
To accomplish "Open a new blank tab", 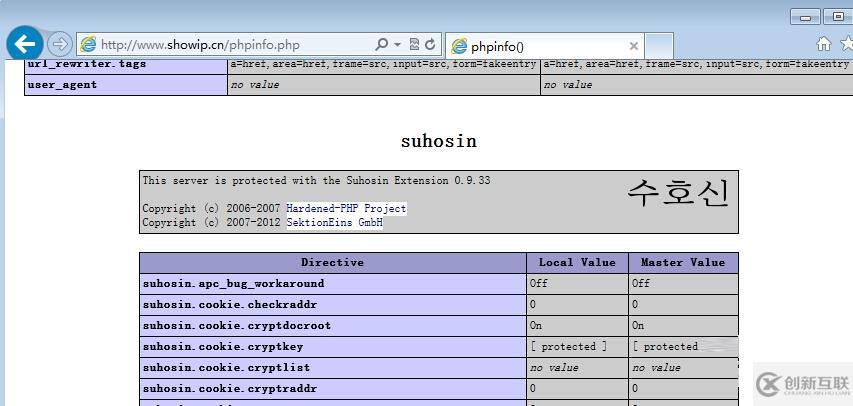I will 659,46.
